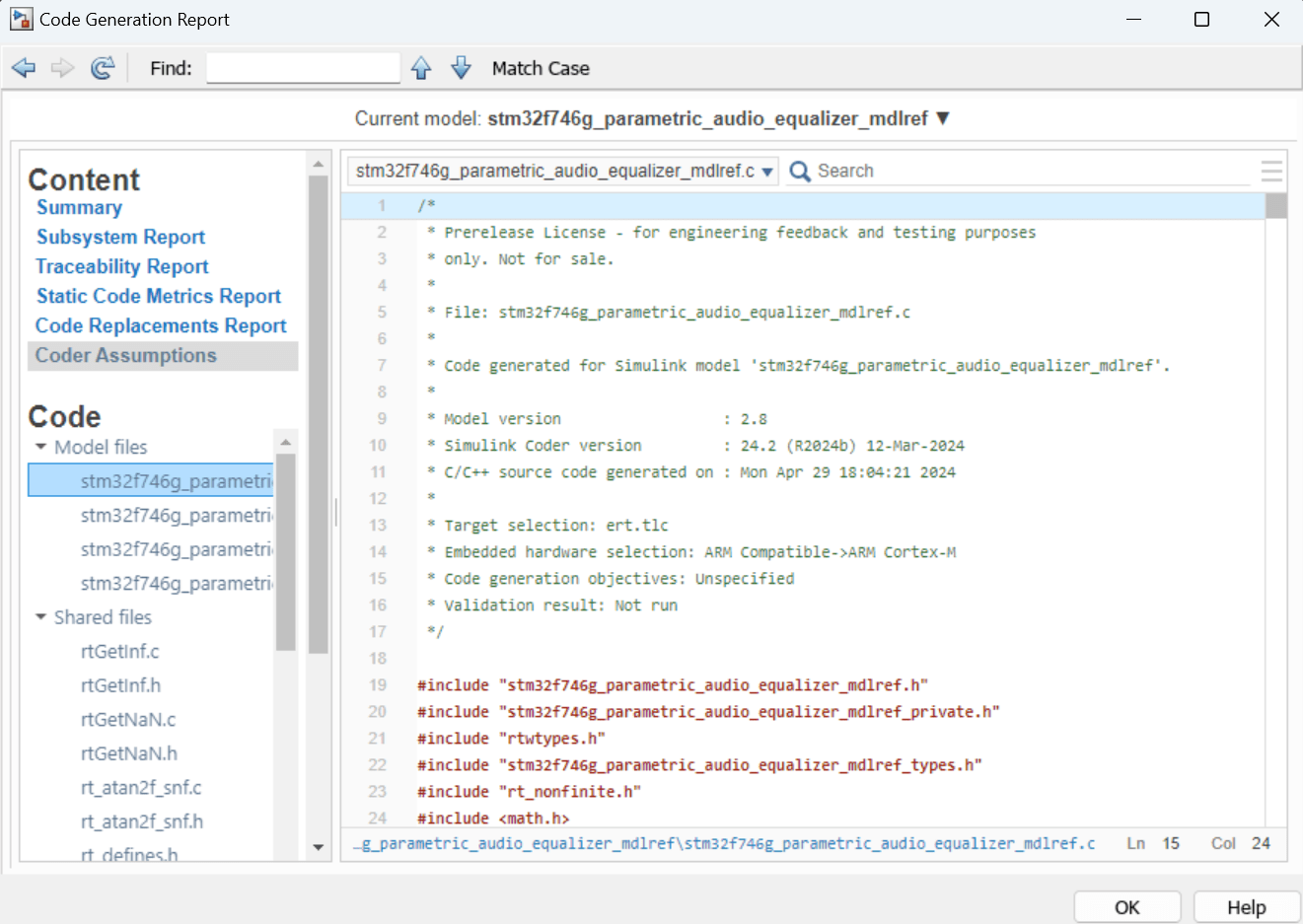
Task: Open the current model dropdown arrow
Action: pyautogui.click(x=943, y=118)
